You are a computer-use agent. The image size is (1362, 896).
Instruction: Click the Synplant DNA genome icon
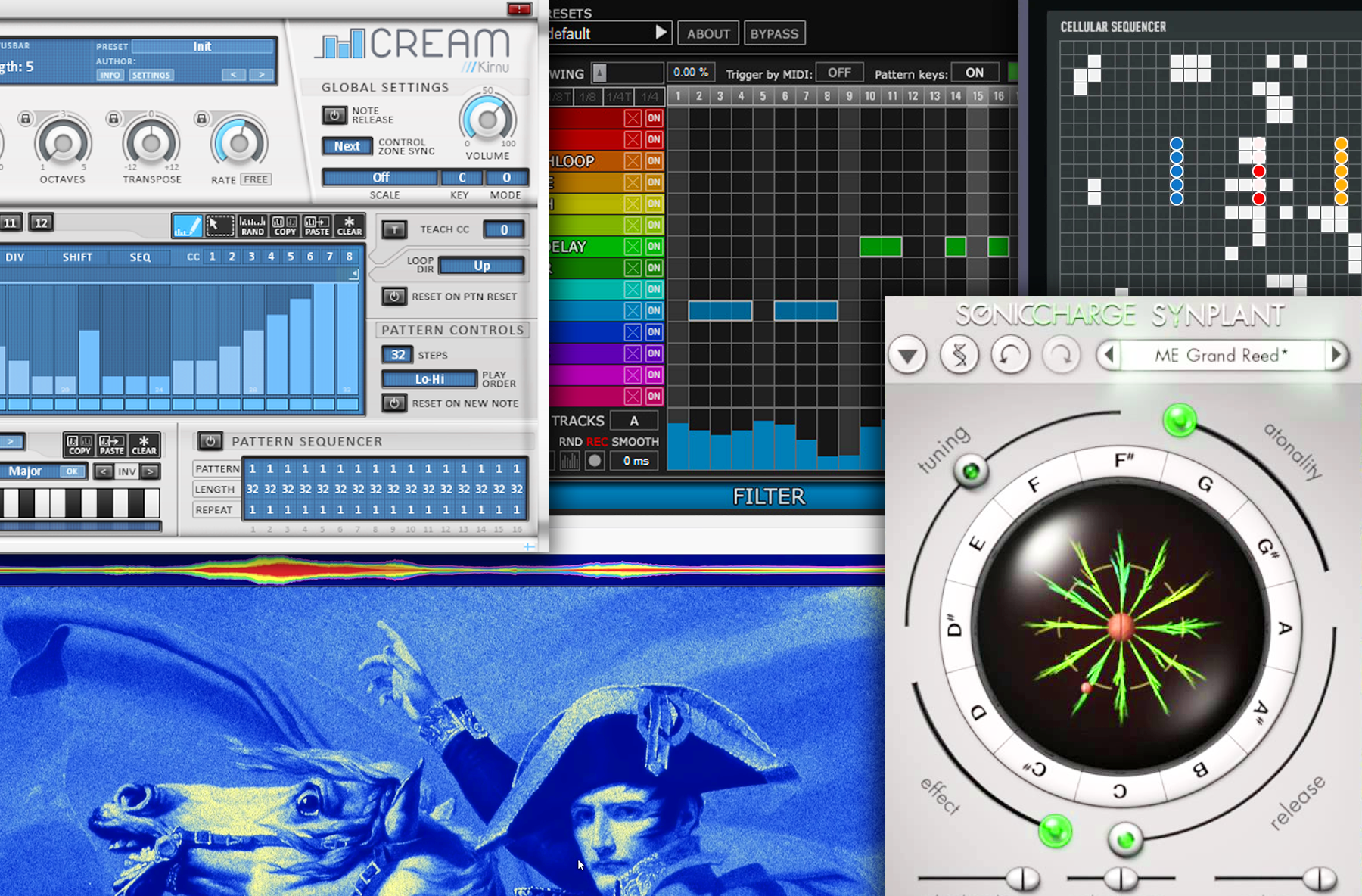(x=959, y=354)
